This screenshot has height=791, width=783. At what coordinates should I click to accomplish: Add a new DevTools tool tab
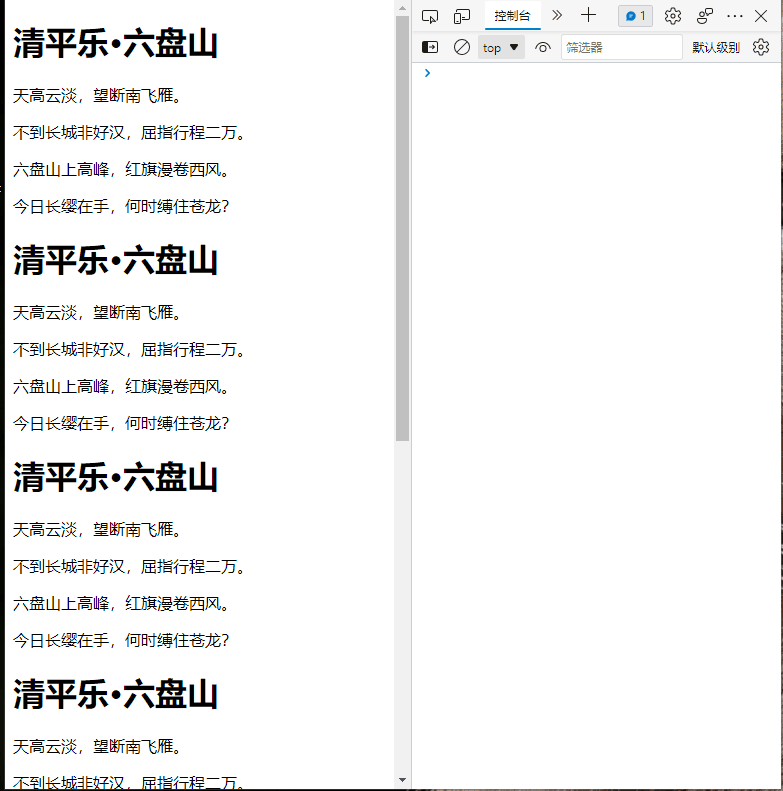click(588, 15)
